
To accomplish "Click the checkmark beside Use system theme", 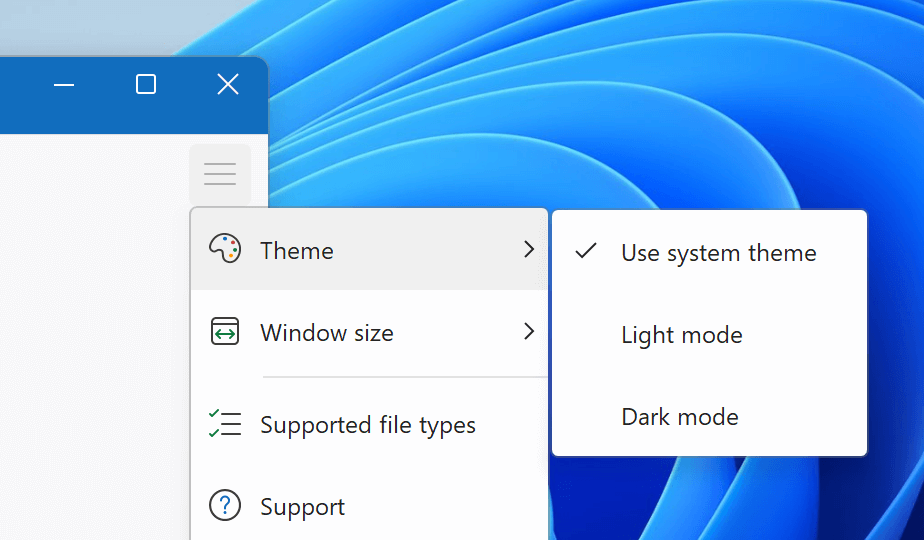I will pyautogui.click(x=586, y=251).
